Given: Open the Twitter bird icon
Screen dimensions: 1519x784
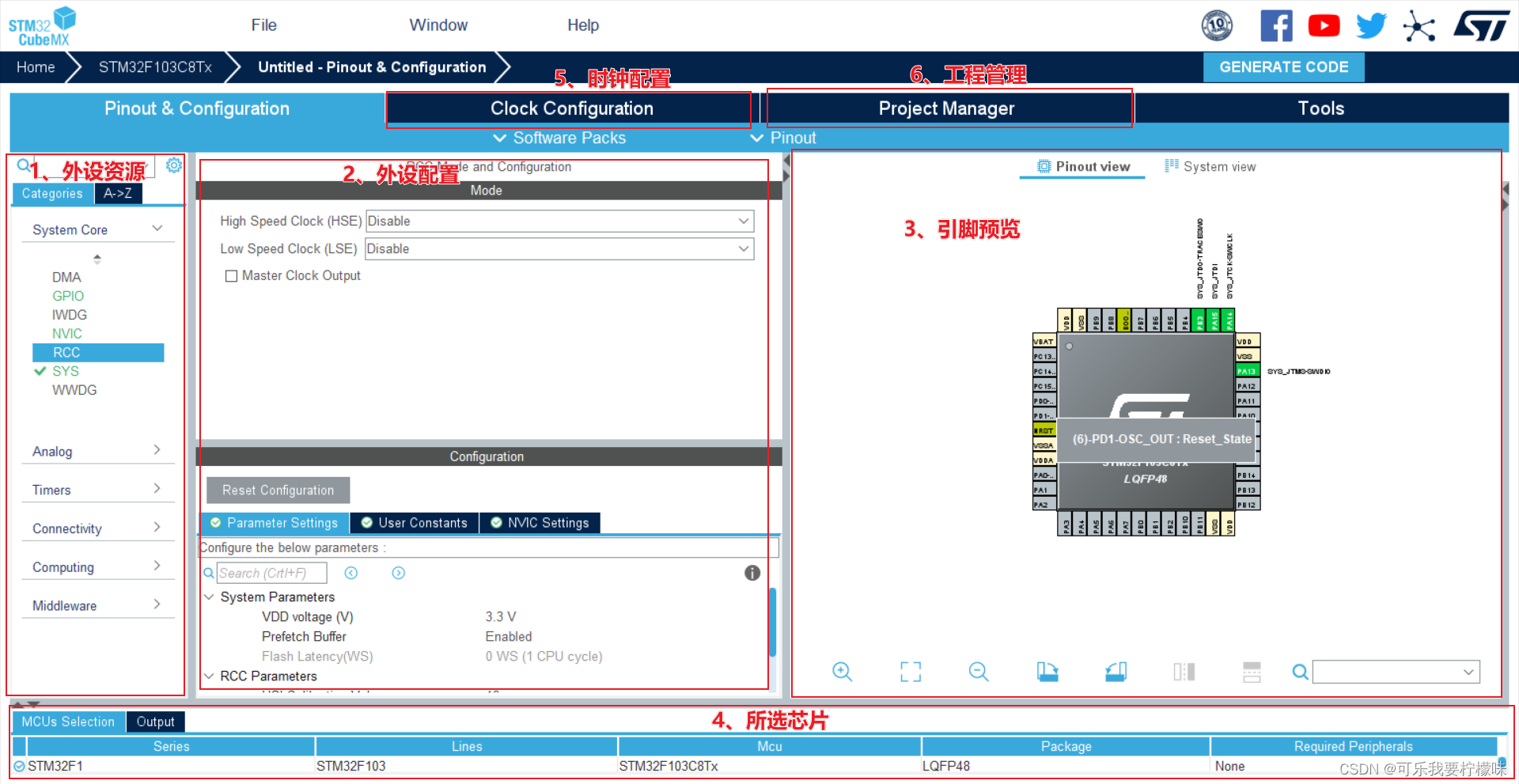Looking at the screenshot, I should point(1371,25).
